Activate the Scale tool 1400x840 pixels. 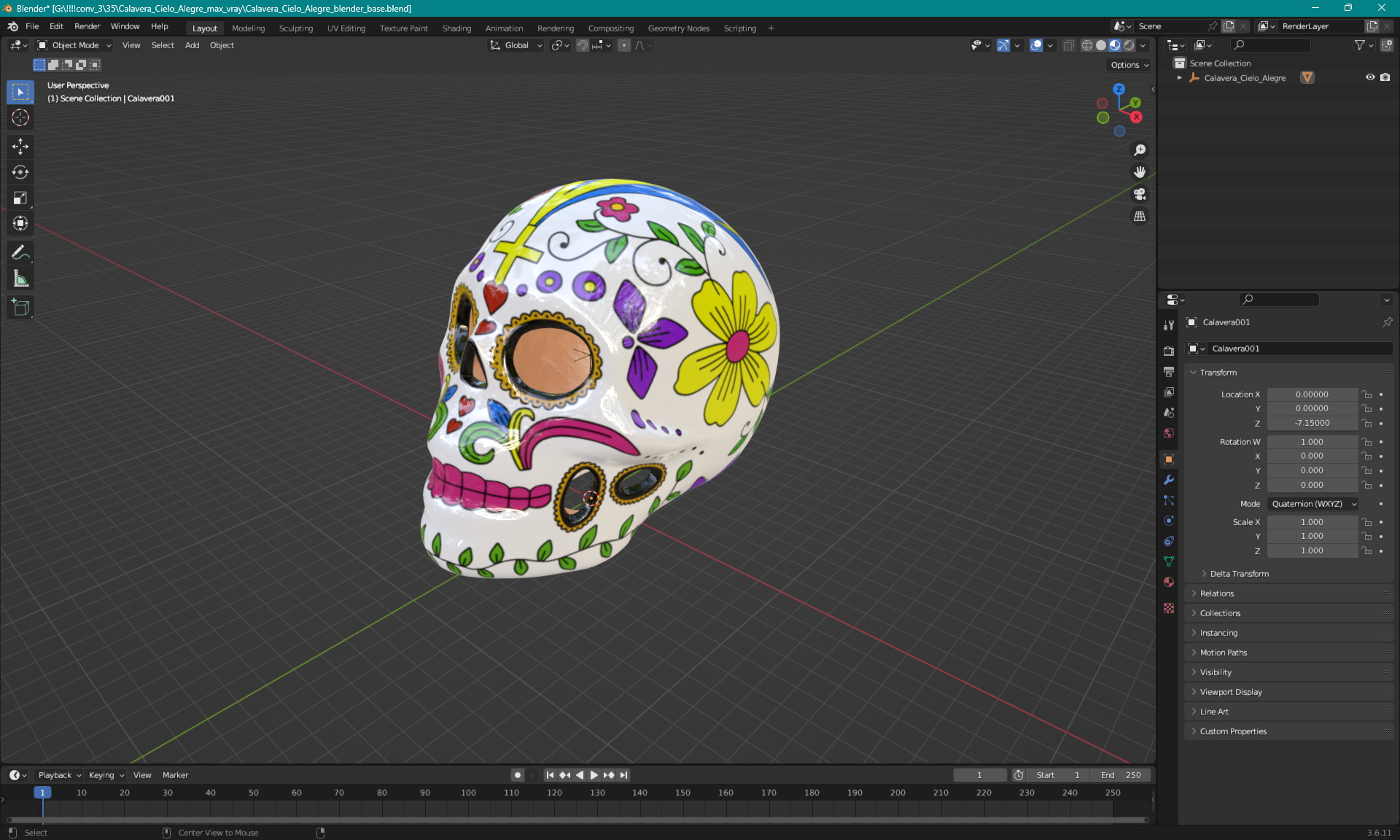20,198
